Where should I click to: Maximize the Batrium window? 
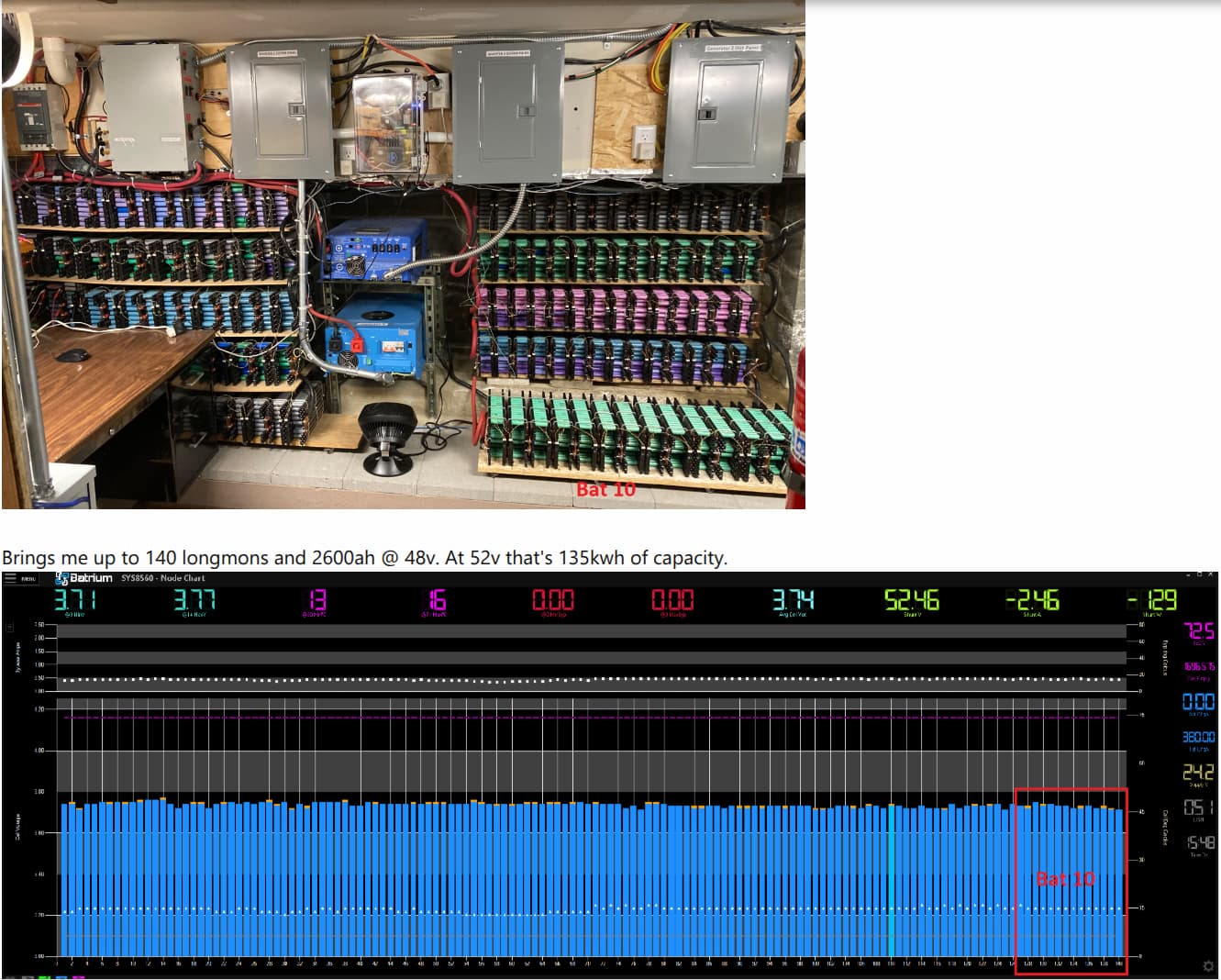coord(1198,574)
